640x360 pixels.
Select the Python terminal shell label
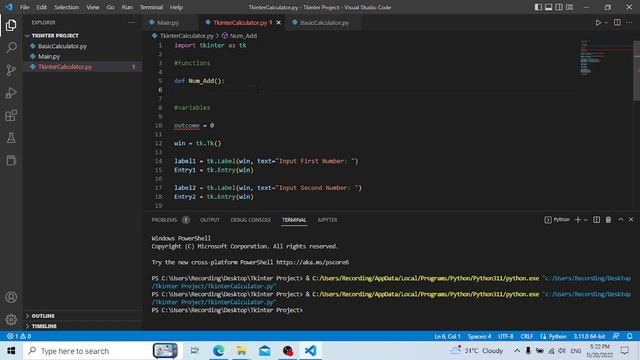[x=557, y=220]
